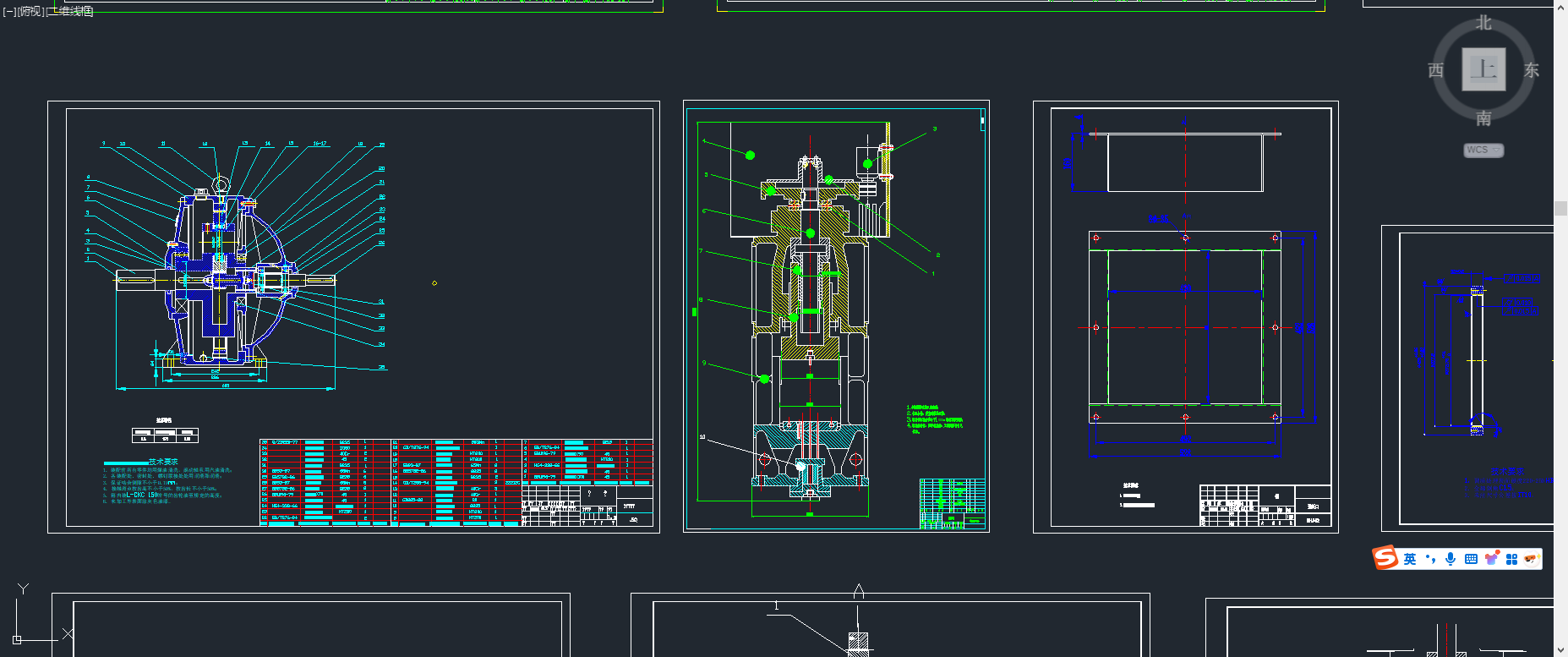Click the reducer assembly drawing sheet
Image resolution: width=1568 pixels, height=657 pixels.
coord(353,317)
